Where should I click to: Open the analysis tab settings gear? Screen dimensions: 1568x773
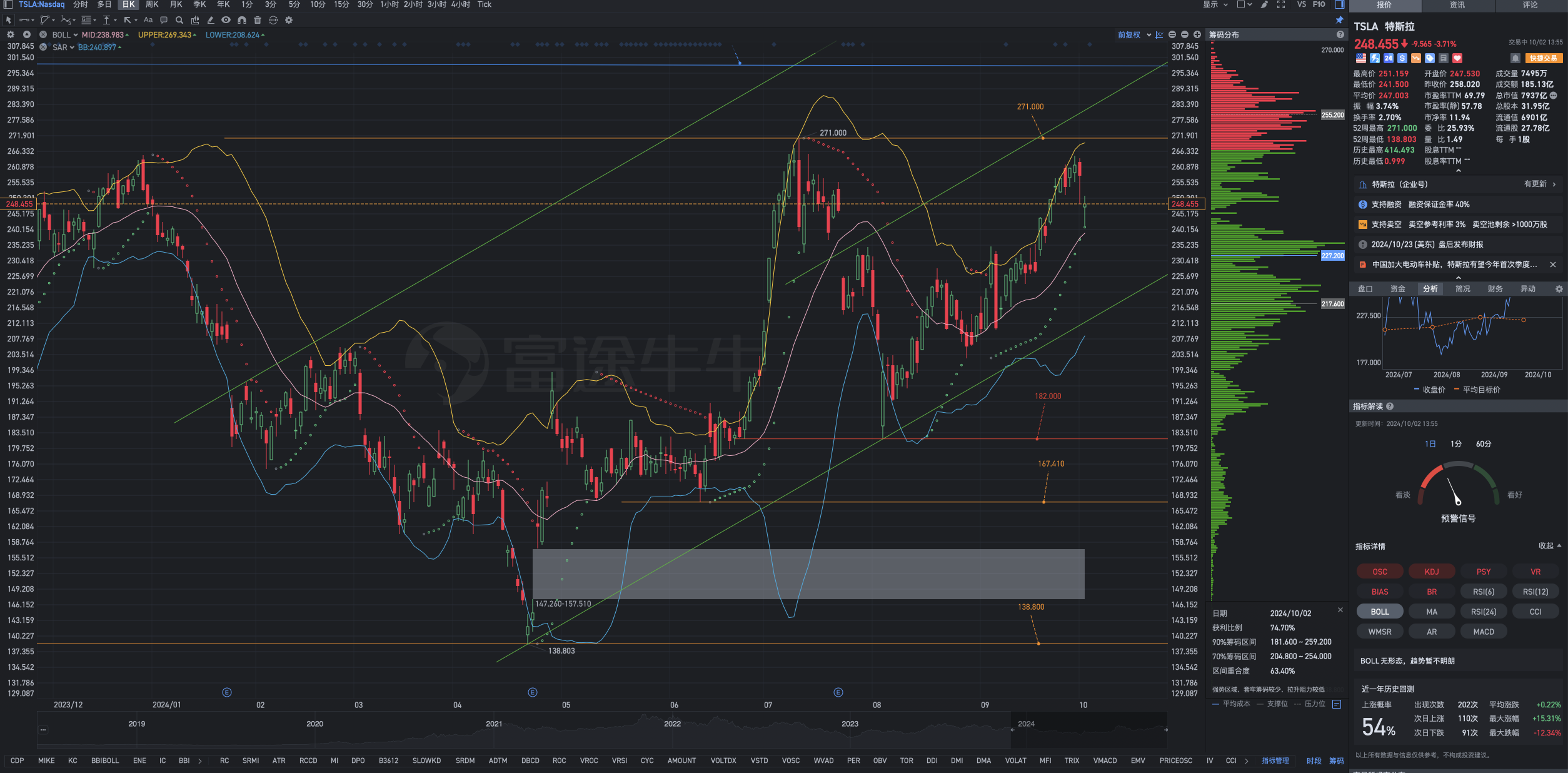click(x=1559, y=289)
